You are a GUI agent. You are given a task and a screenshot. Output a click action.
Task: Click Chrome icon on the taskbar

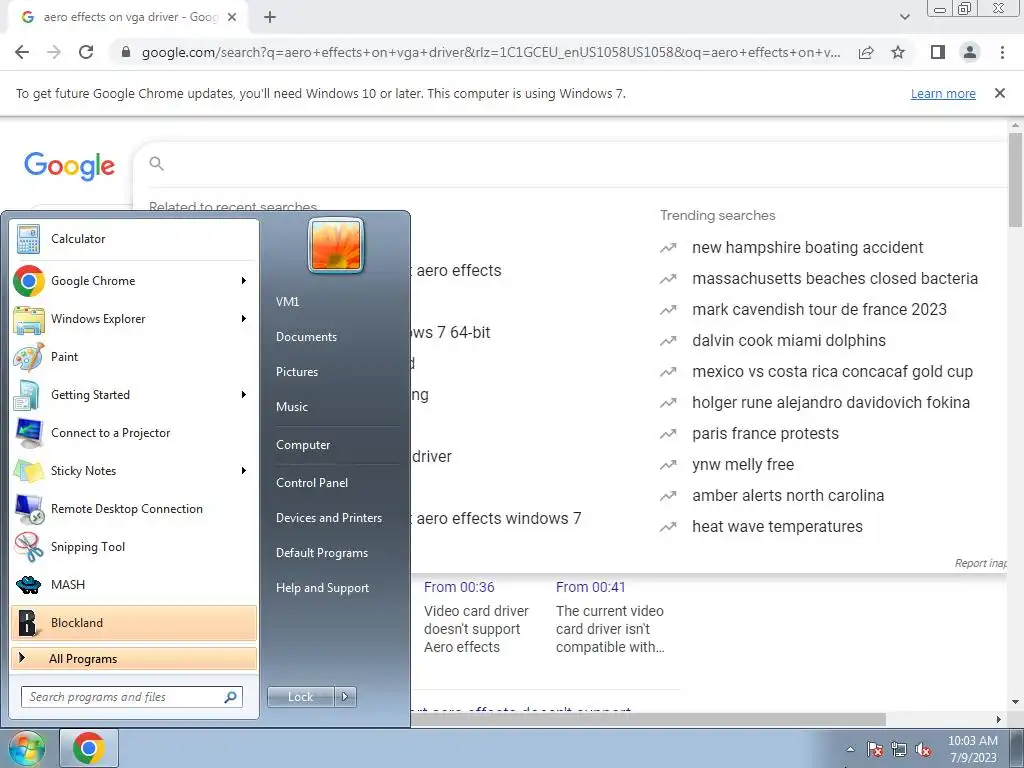[x=89, y=748]
